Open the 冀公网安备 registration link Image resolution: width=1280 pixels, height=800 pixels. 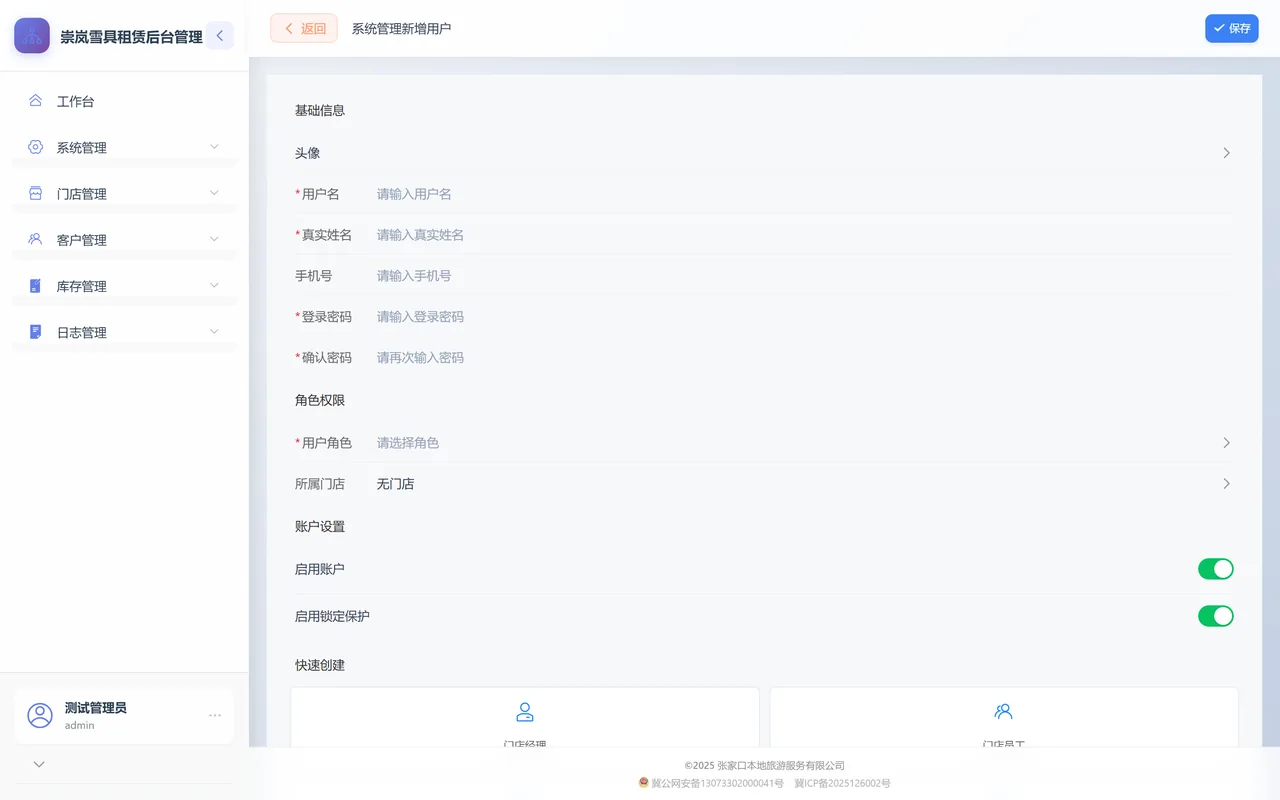[x=718, y=783]
